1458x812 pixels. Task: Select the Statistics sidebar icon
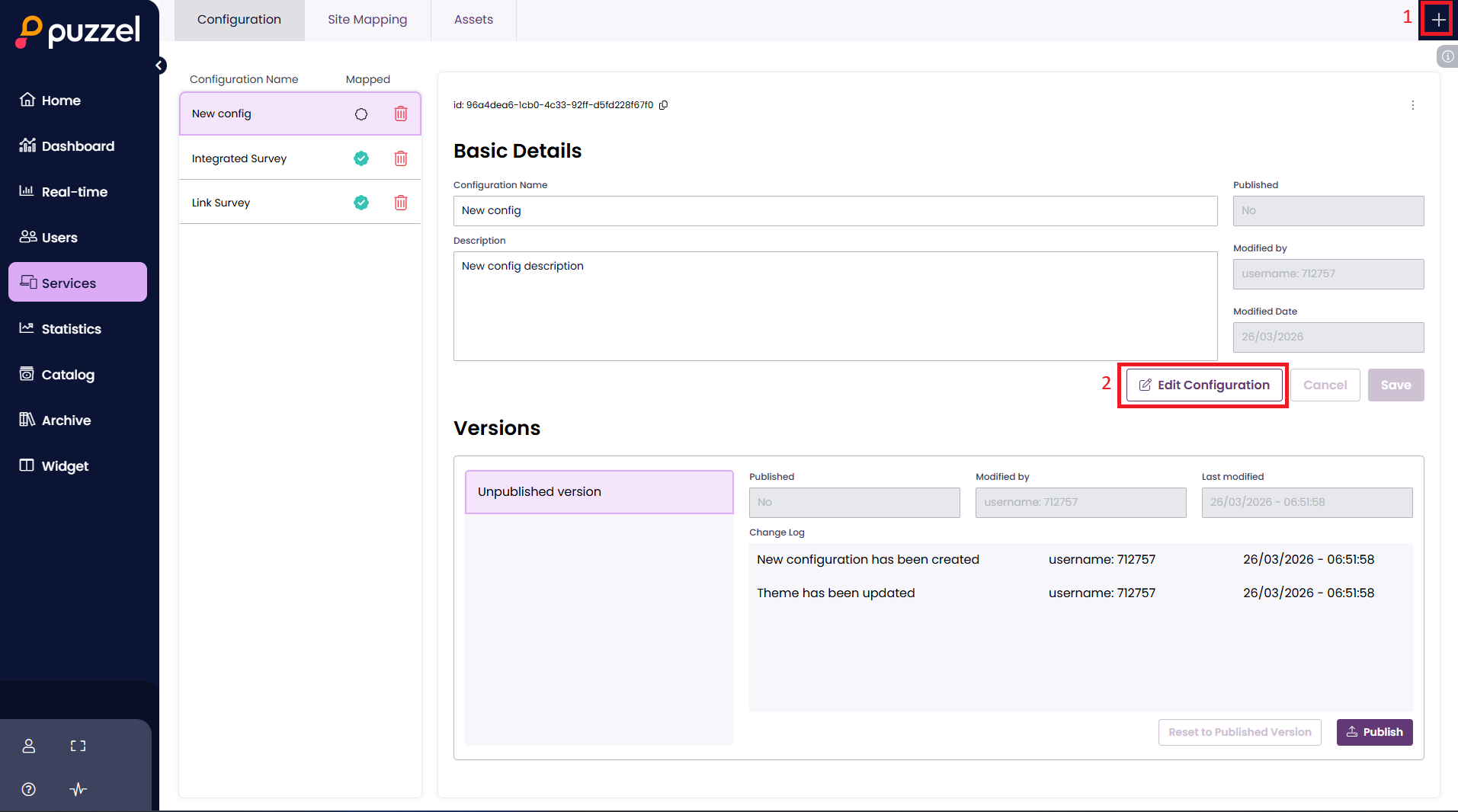tap(27, 328)
